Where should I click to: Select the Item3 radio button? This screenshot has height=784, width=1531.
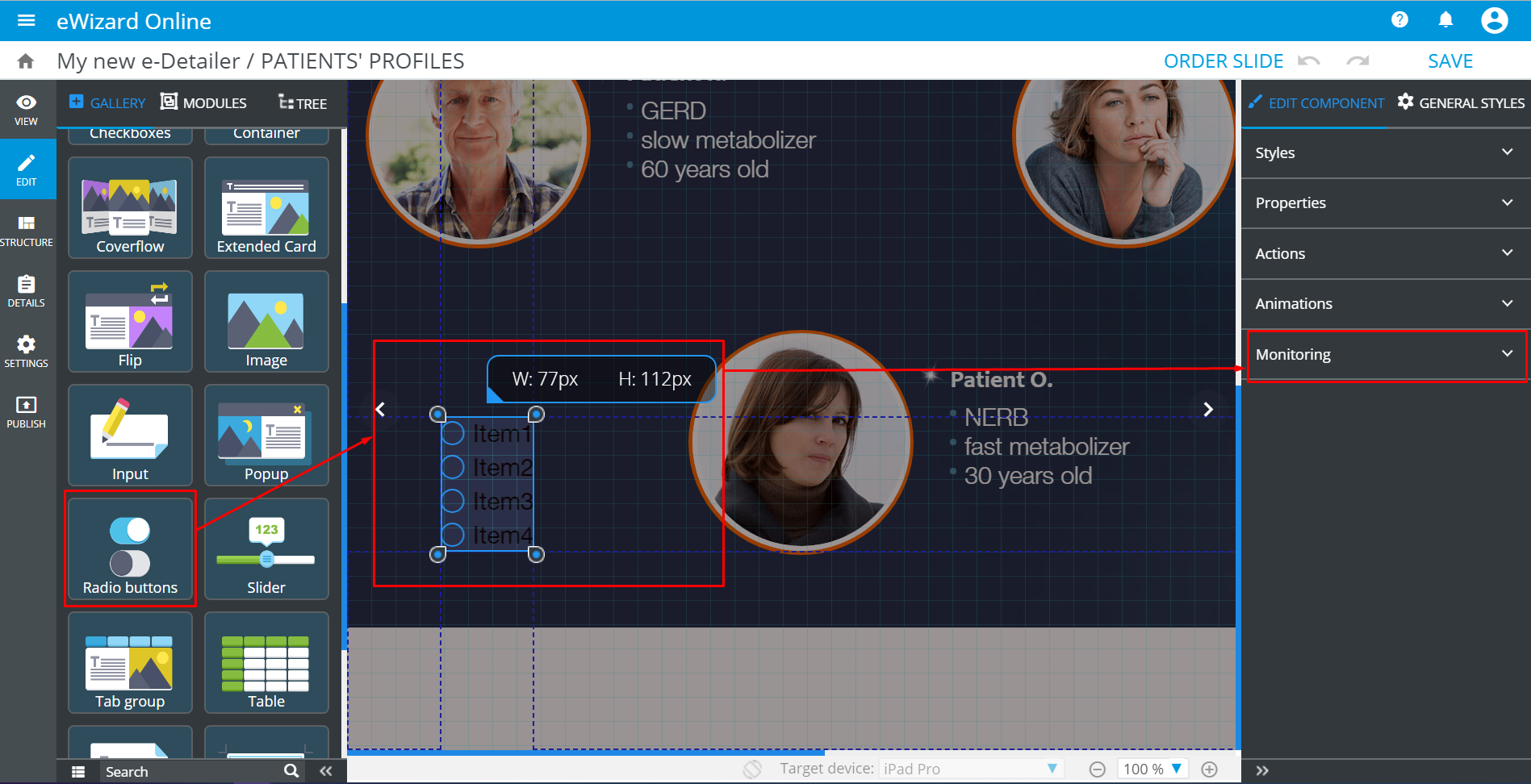[453, 501]
